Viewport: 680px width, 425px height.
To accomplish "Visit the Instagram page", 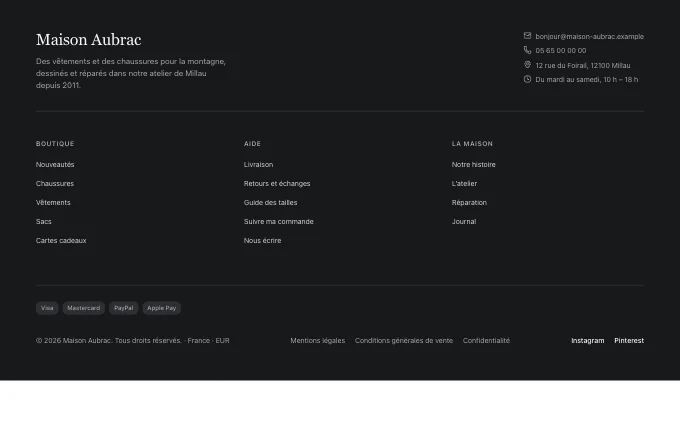I will pyautogui.click(x=588, y=341).
